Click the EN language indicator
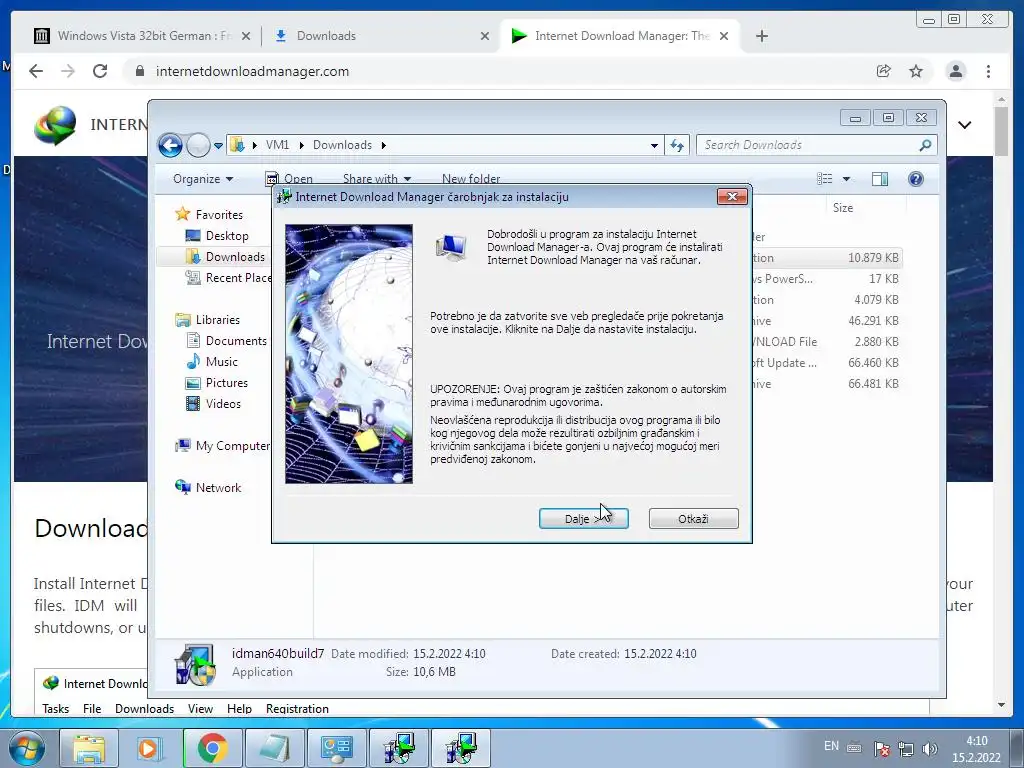 click(x=831, y=746)
